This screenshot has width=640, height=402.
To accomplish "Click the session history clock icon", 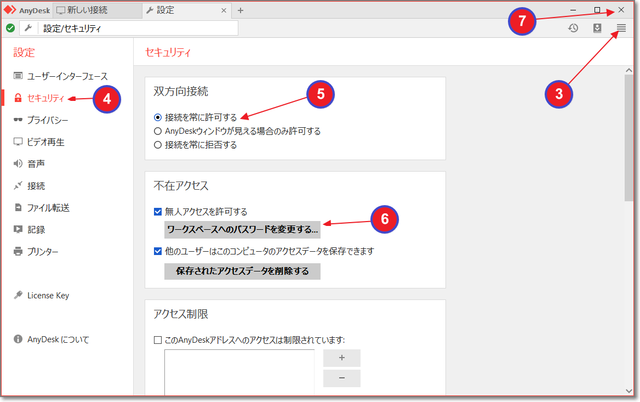I will click(x=574, y=28).
